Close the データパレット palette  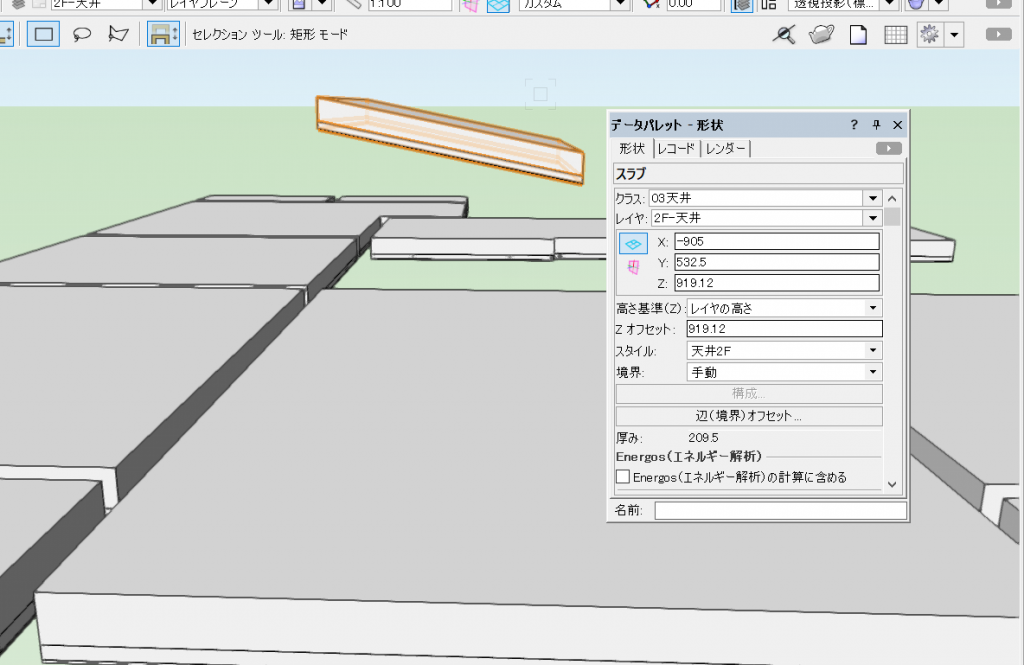[x=897, y=125]
